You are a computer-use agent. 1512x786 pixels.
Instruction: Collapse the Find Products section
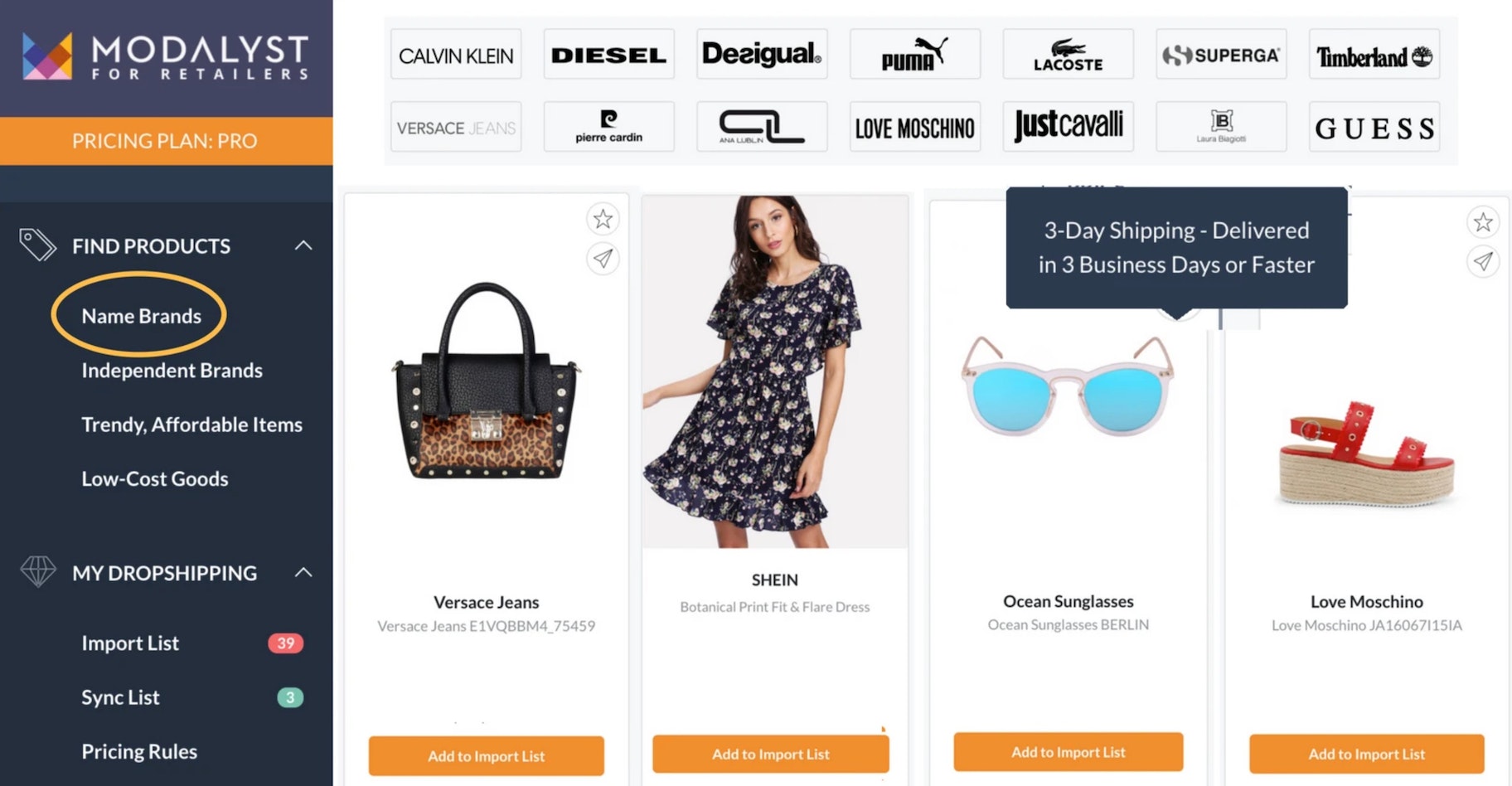pos(303,245)
